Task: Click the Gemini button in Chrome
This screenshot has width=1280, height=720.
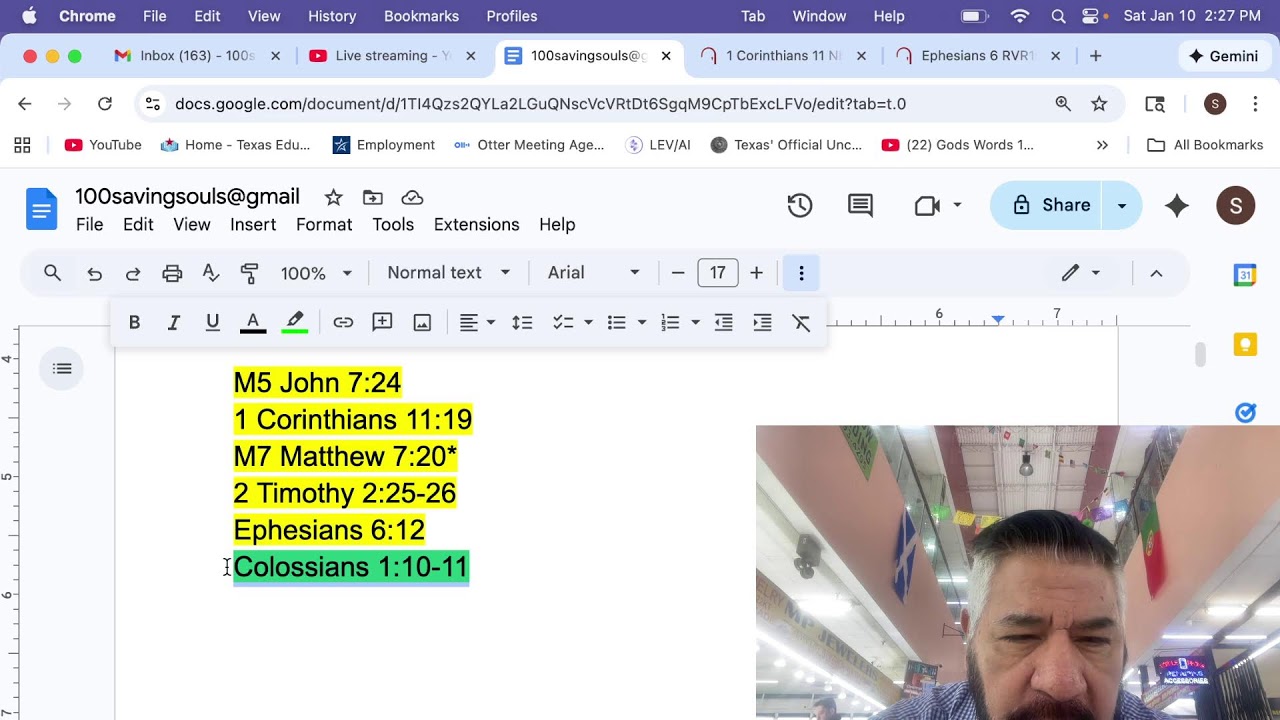Action: coord(1224,56)
